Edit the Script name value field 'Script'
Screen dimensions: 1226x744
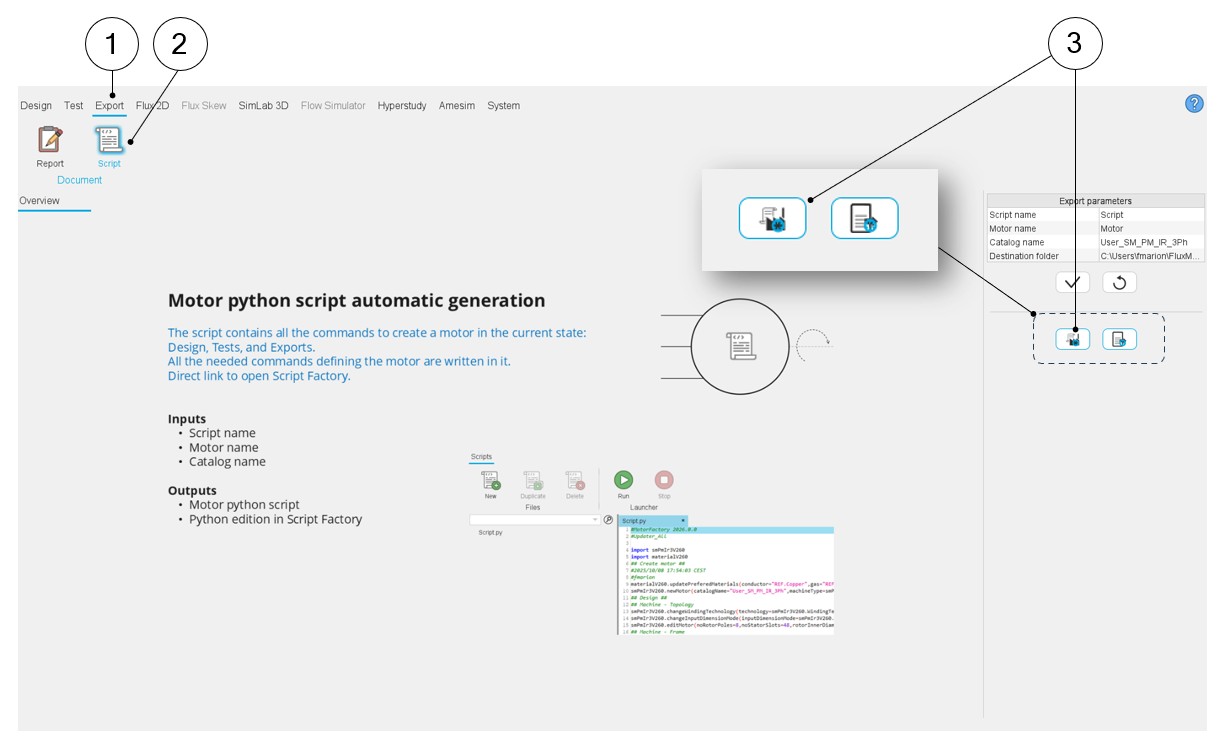(x=1151, y=215)
